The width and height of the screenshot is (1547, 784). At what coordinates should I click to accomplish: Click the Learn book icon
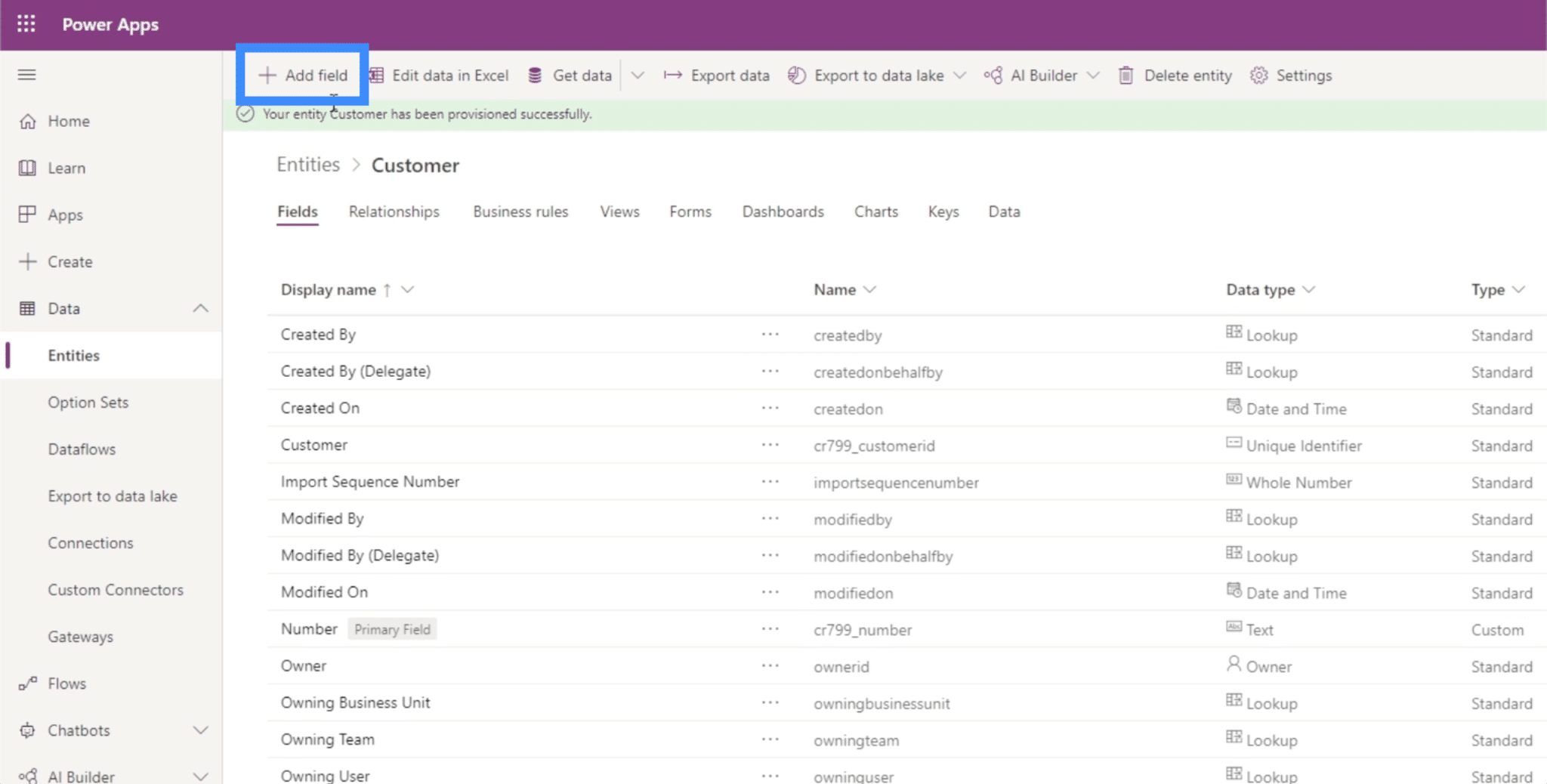(27, 168)
